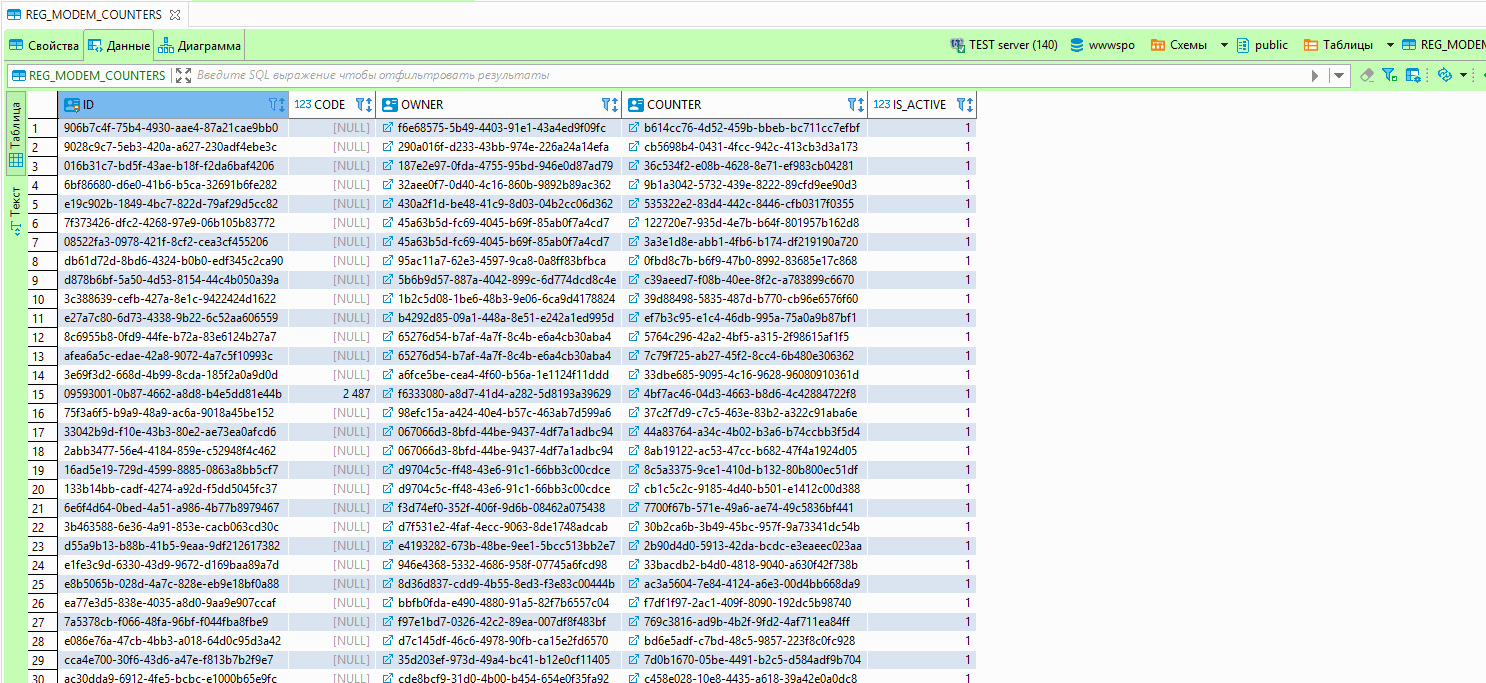This screenshot has height=683, width=1486.
Task: Select row number 1 header
Action: pos(43,128)
